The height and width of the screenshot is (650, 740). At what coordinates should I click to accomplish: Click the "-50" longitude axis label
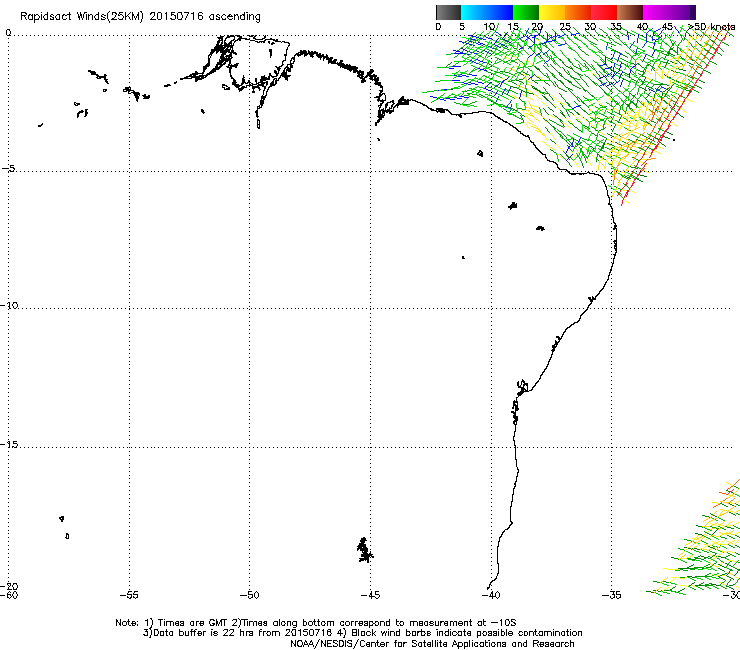click(x=250, y=595)
